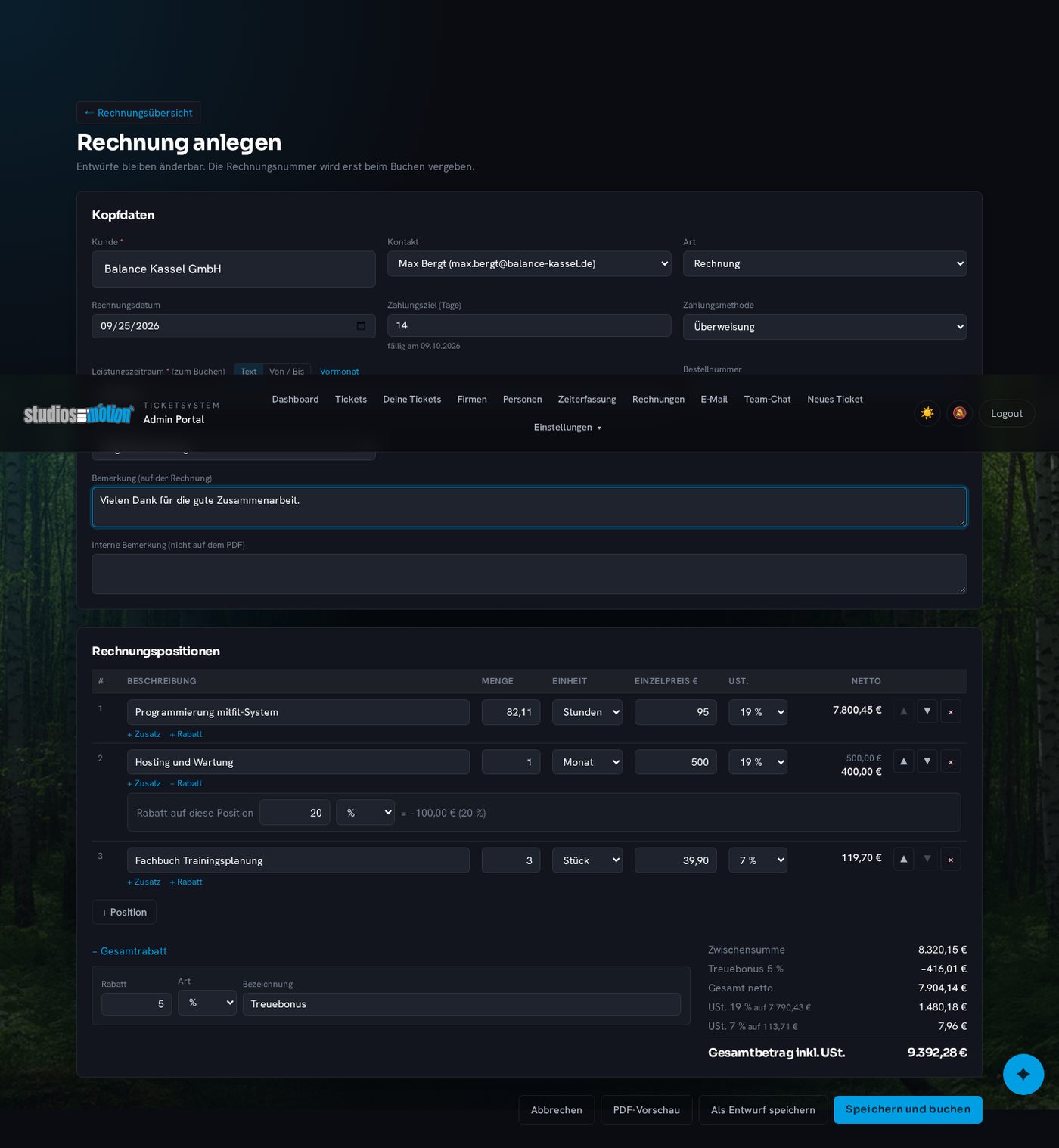The width and height of the screenshot is (1059, 1148).
Task: Open Rechnungen navigation item
Action: click(658, 399)
